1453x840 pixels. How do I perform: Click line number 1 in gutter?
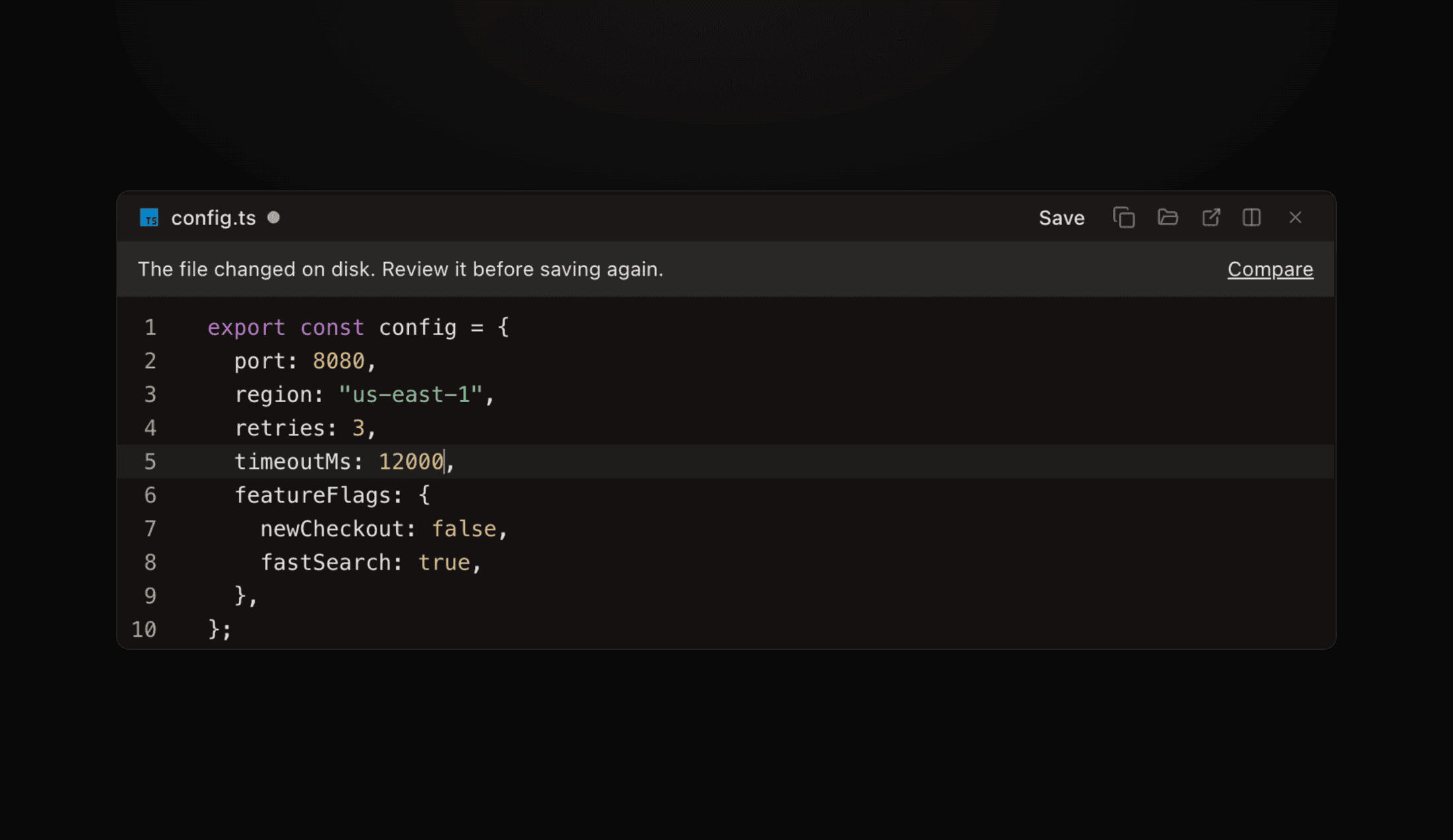tap(150, 328)
